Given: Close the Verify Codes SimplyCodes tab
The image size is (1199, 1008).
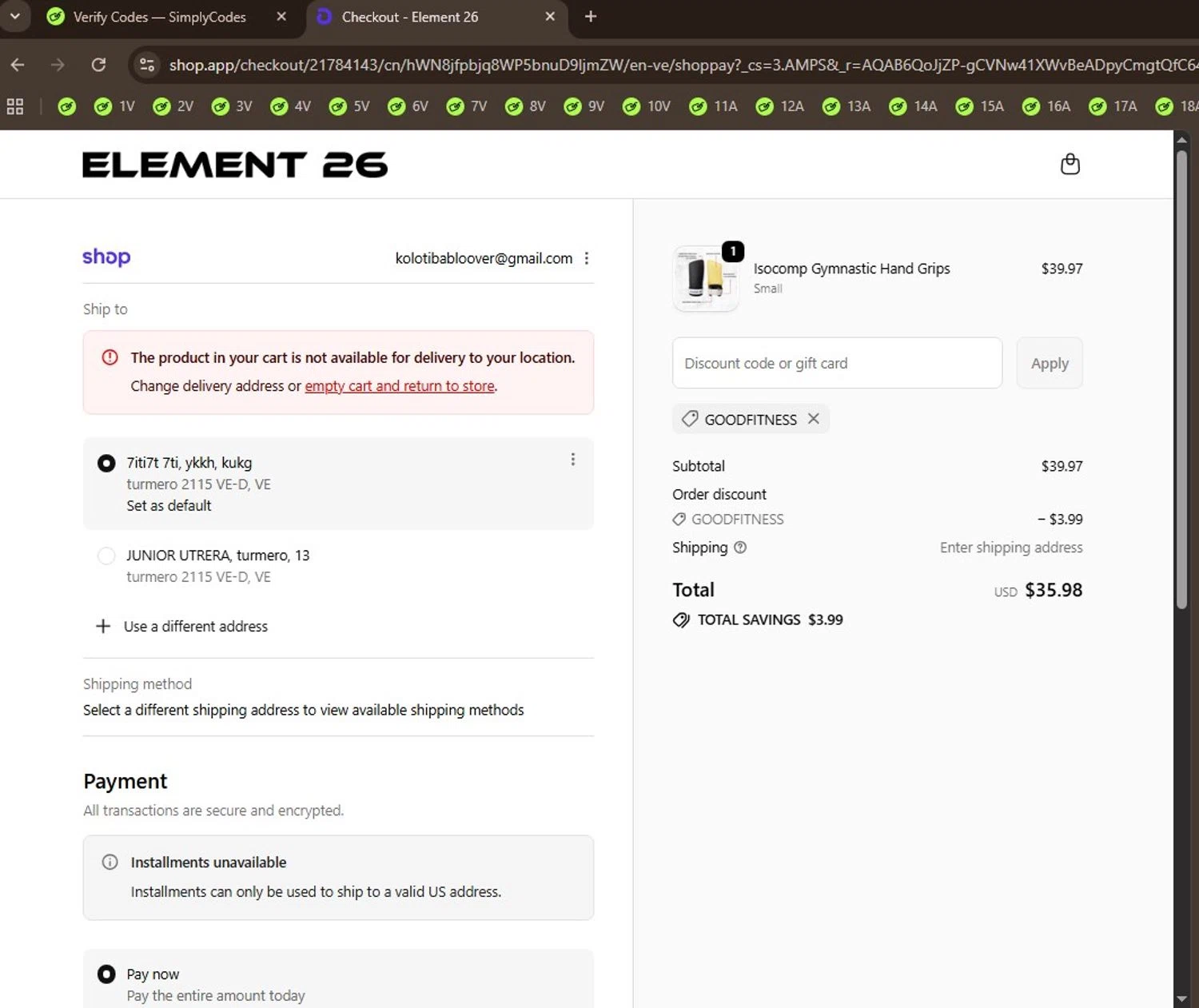Looking at the screenshot, I should click(x=281, y=16).
